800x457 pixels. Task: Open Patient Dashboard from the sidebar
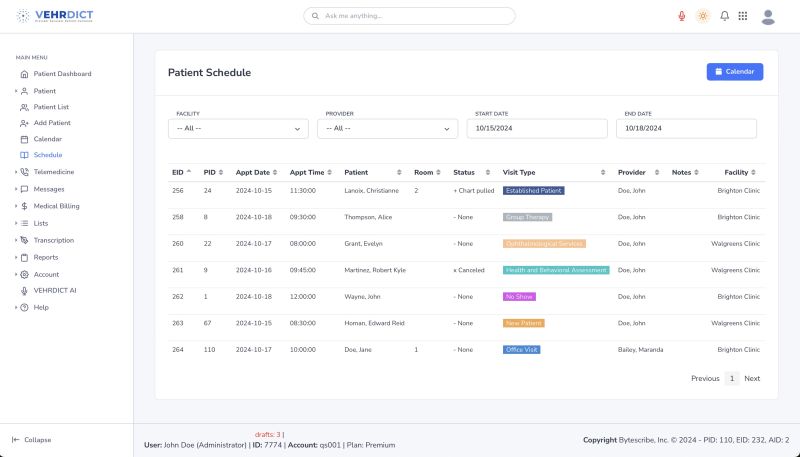pos(62,74)
